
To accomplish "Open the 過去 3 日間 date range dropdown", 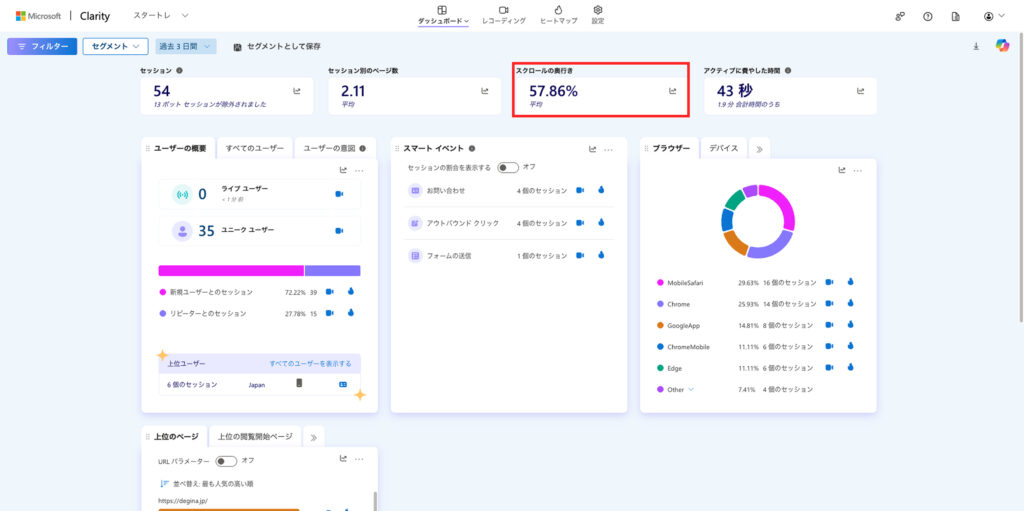I will pos(186,46).
